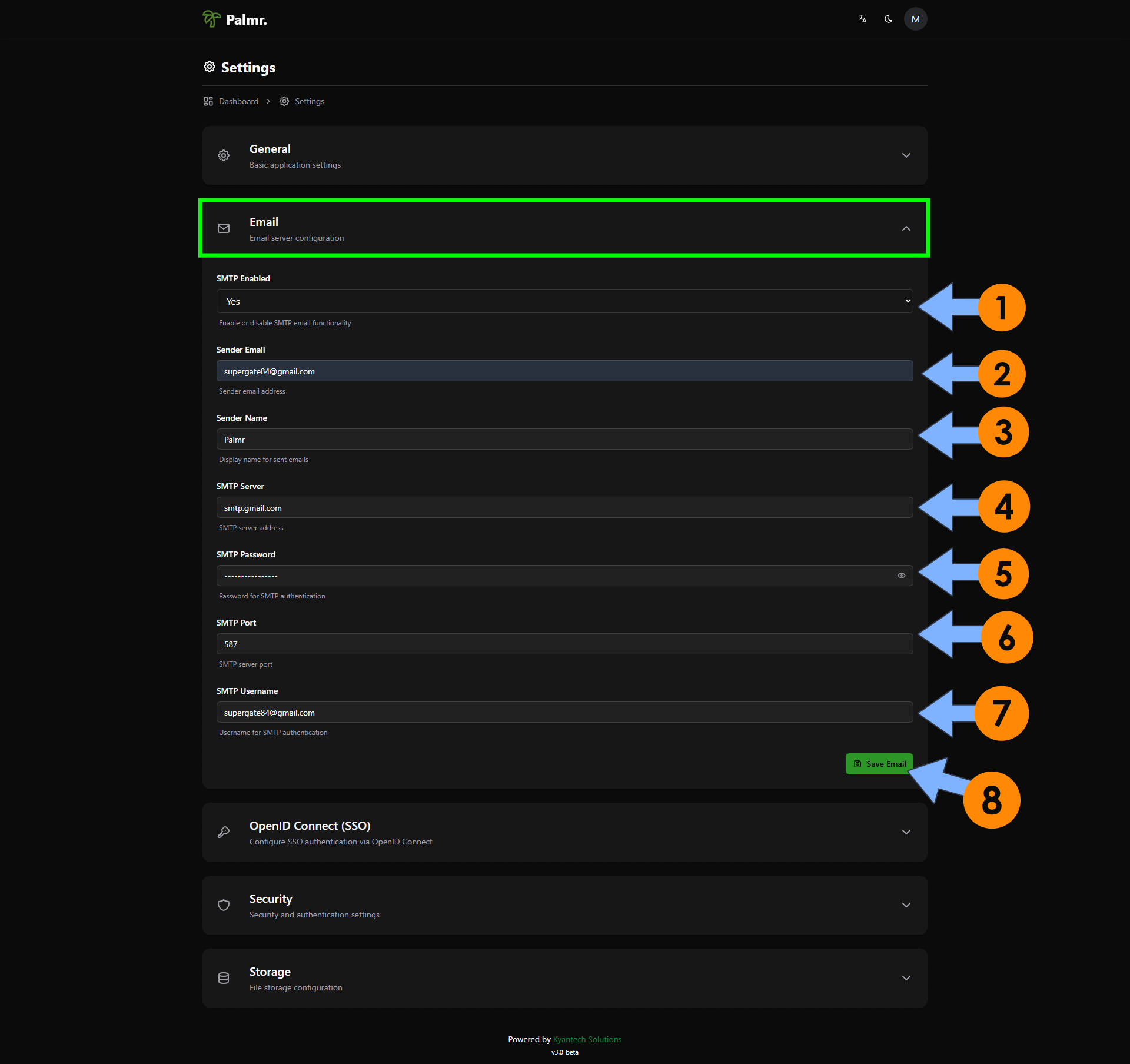This screenshot has width=1130, height=1064.
Task: Click the Settings gear icon in page title
Action: pyautogui.click(x=210, y=66)
